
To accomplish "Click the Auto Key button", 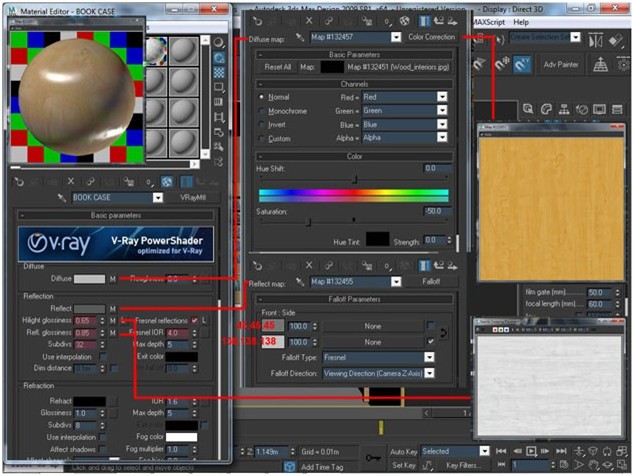I will pos(403,451).
